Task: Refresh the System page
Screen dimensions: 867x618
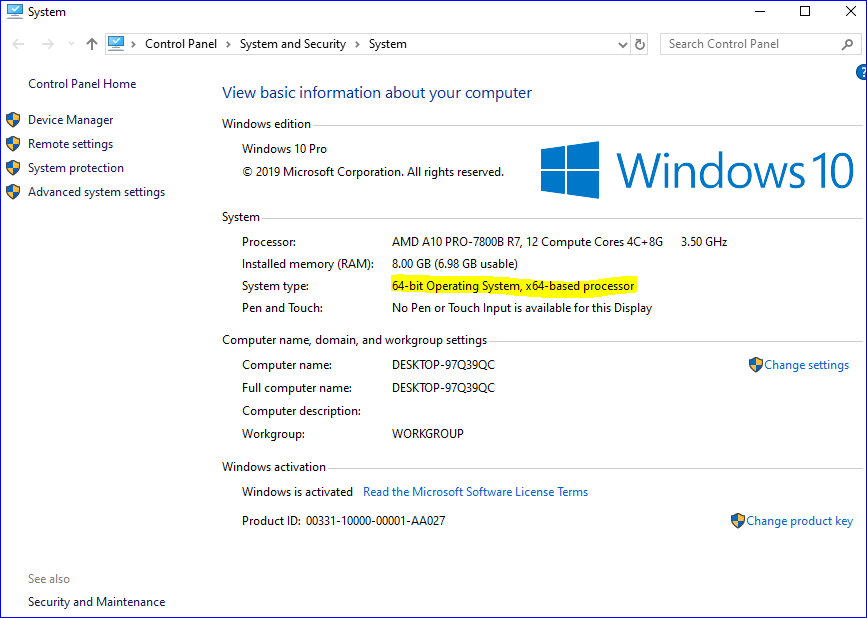Action: click(x=640, y=44)
